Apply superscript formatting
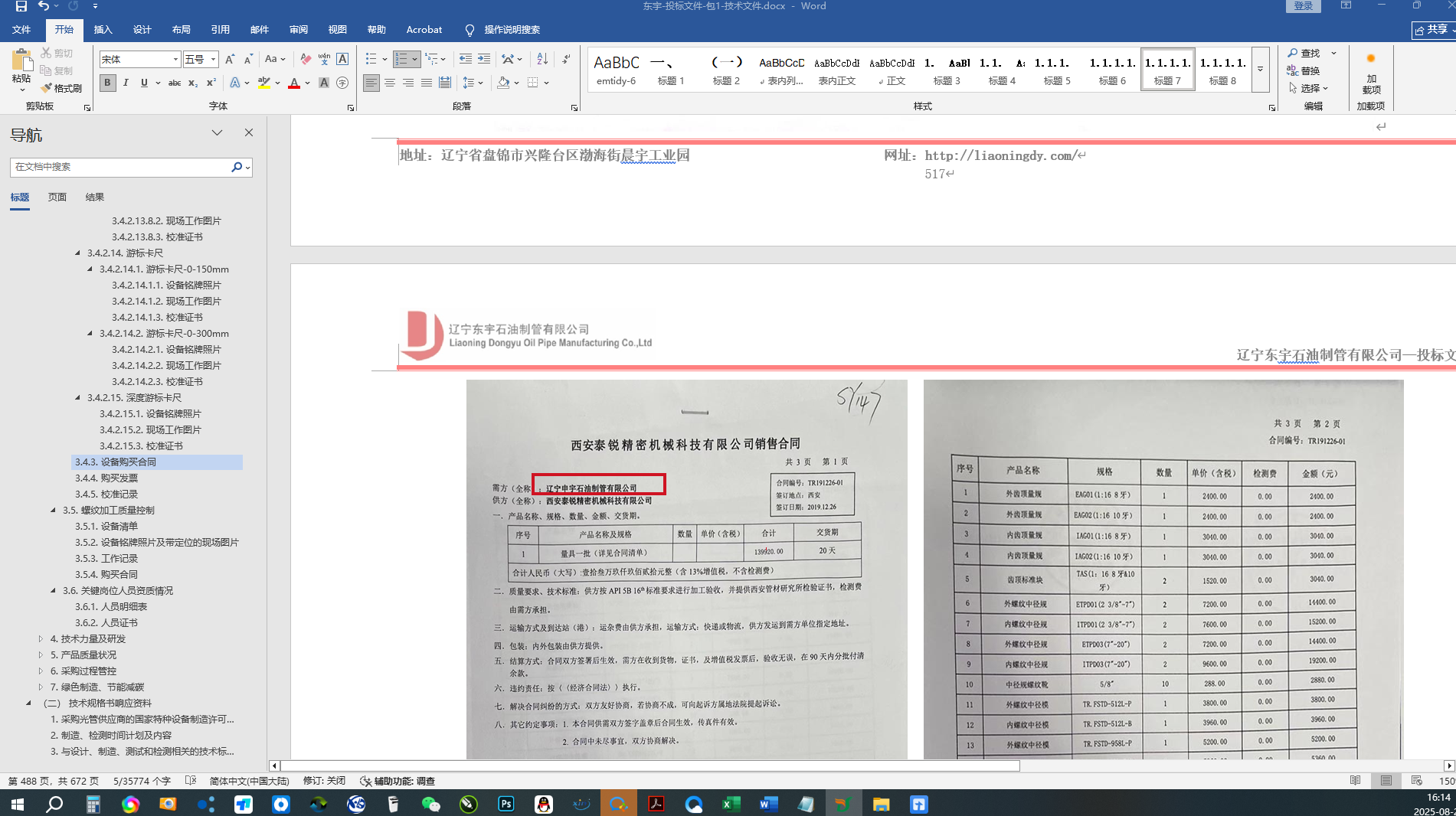1456x816 pixels. 211,83
